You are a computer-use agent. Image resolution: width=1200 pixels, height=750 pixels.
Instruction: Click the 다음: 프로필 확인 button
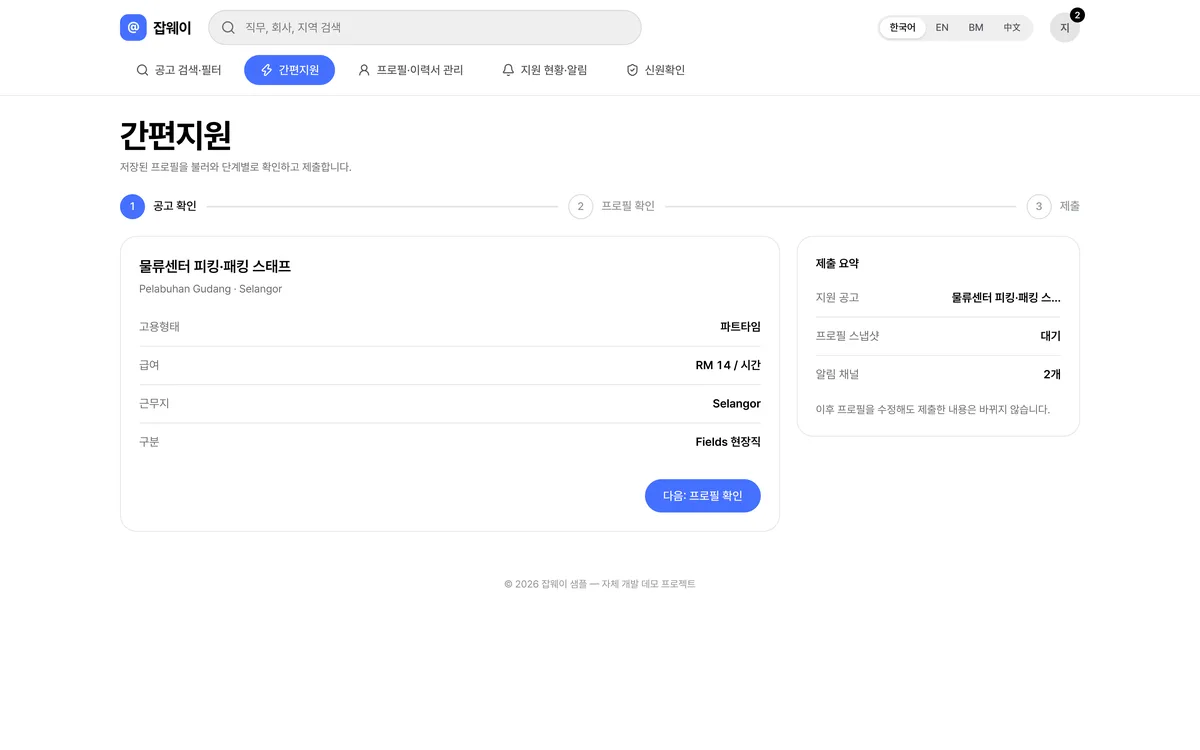click(703, 496)
